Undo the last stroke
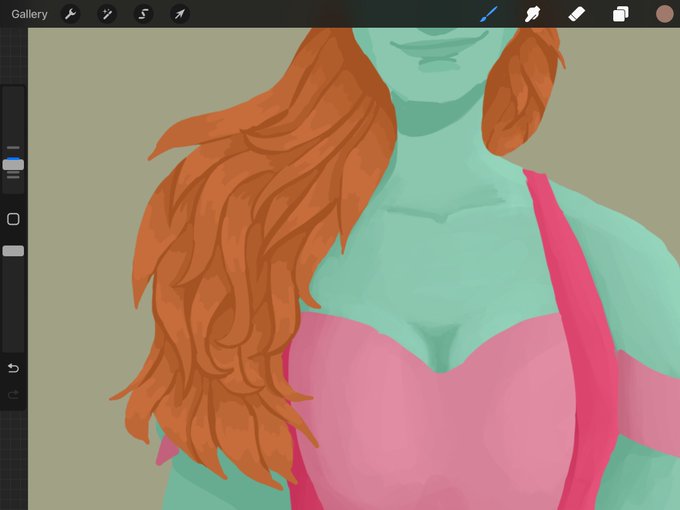 tap(13, 368)
